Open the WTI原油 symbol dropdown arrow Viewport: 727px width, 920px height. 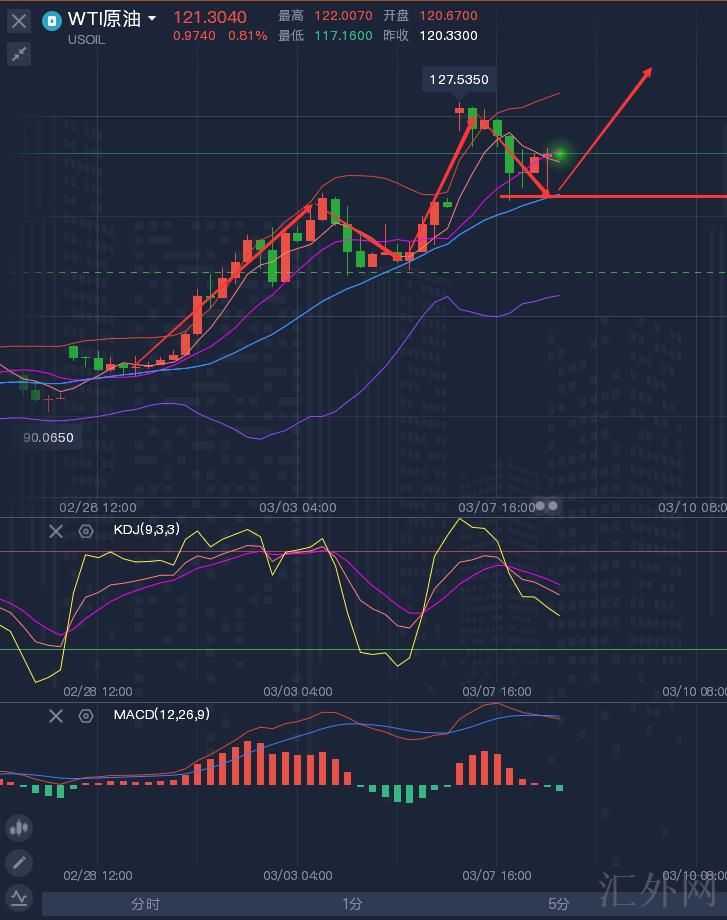coord(152,19)
